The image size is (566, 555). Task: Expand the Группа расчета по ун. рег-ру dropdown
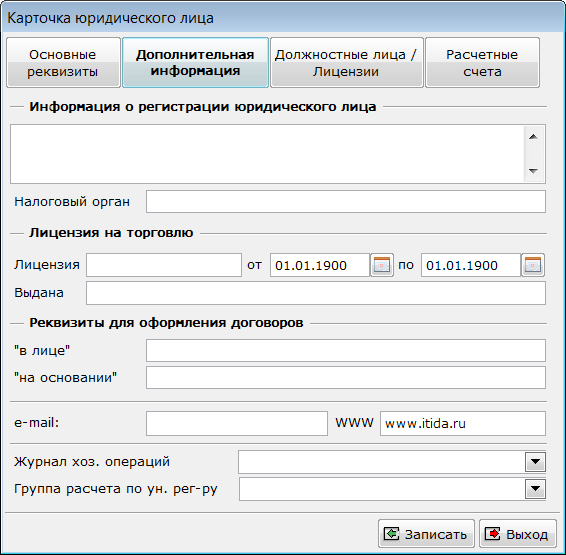[535, 489]
